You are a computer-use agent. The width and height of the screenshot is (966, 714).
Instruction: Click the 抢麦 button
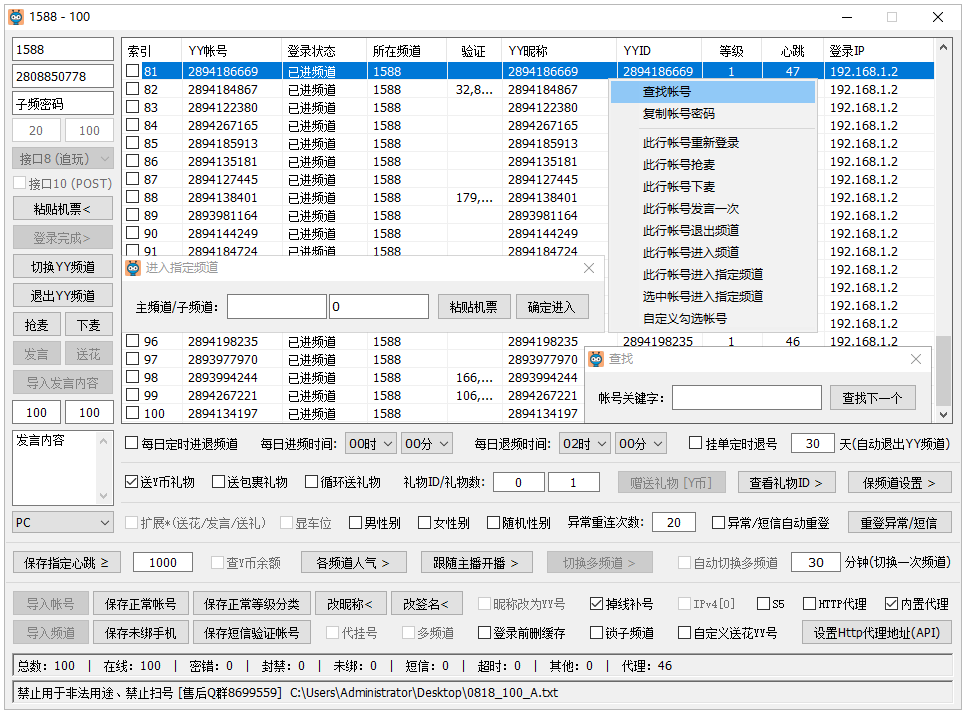click(36, 325)
